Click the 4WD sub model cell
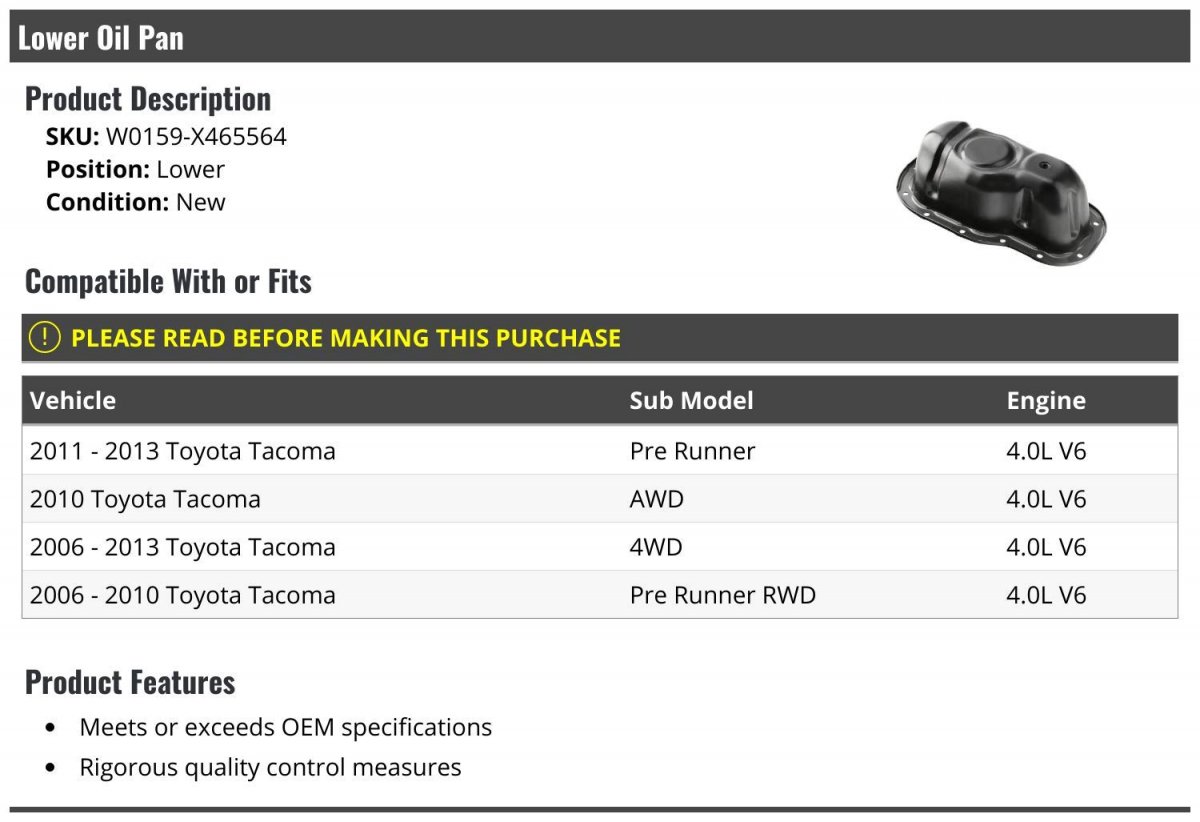The width and height of the screenshot is (1200, 822). pos(657,547)
